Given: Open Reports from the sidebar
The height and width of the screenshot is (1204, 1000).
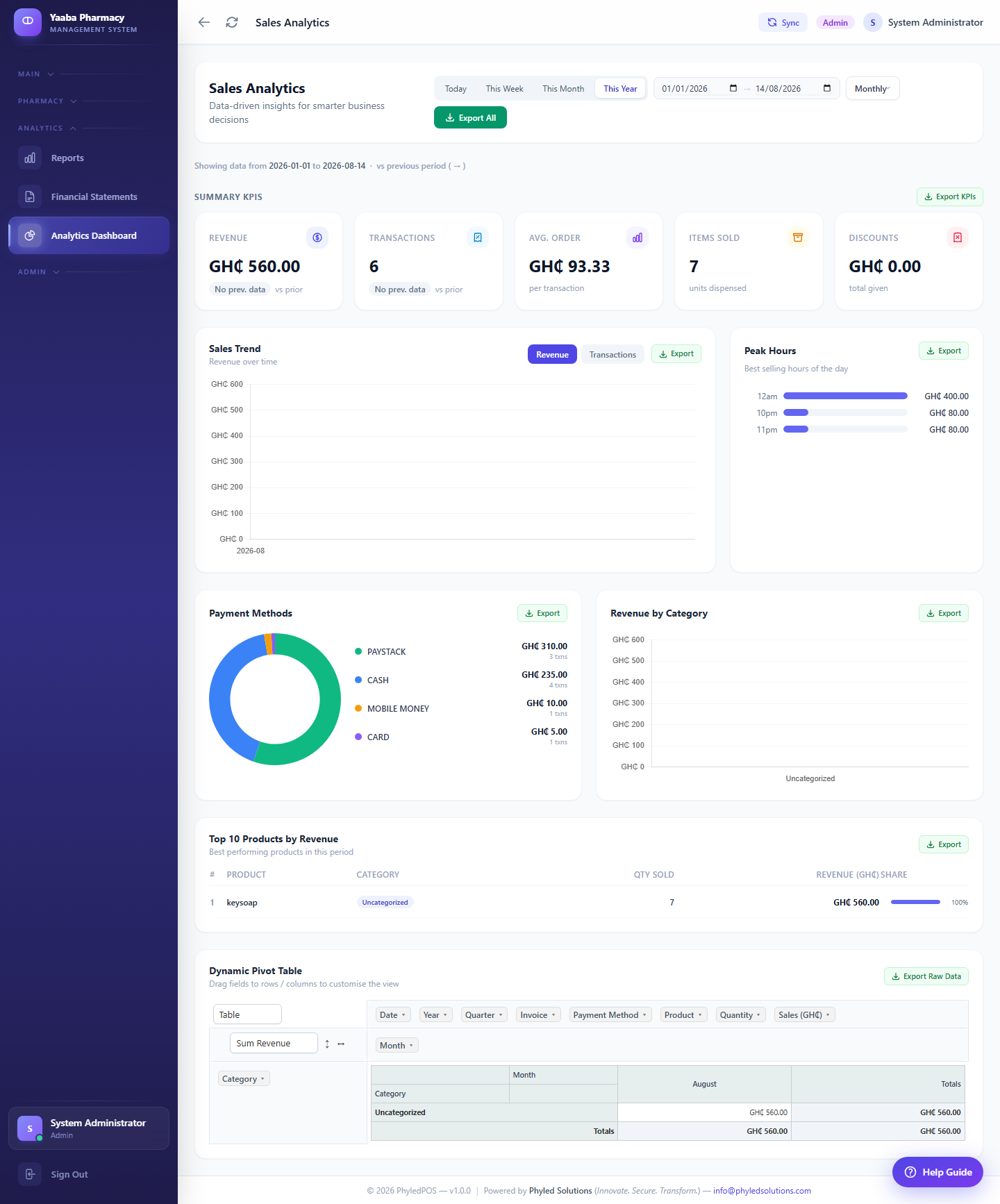Looking at the screenshot, I should coord(89,158).
